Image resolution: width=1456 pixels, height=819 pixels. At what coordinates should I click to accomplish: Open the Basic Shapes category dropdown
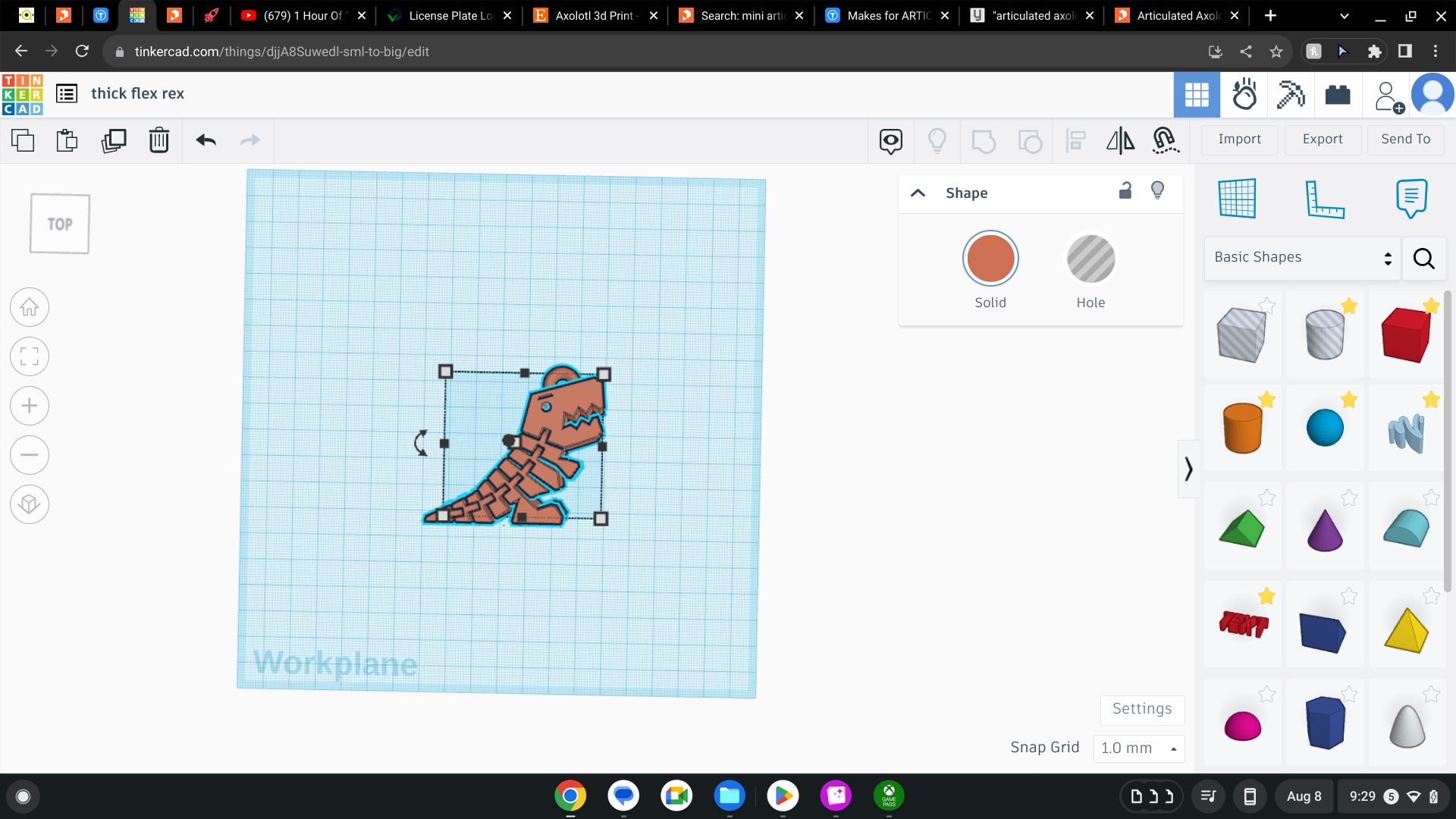tap(1301, 257)
